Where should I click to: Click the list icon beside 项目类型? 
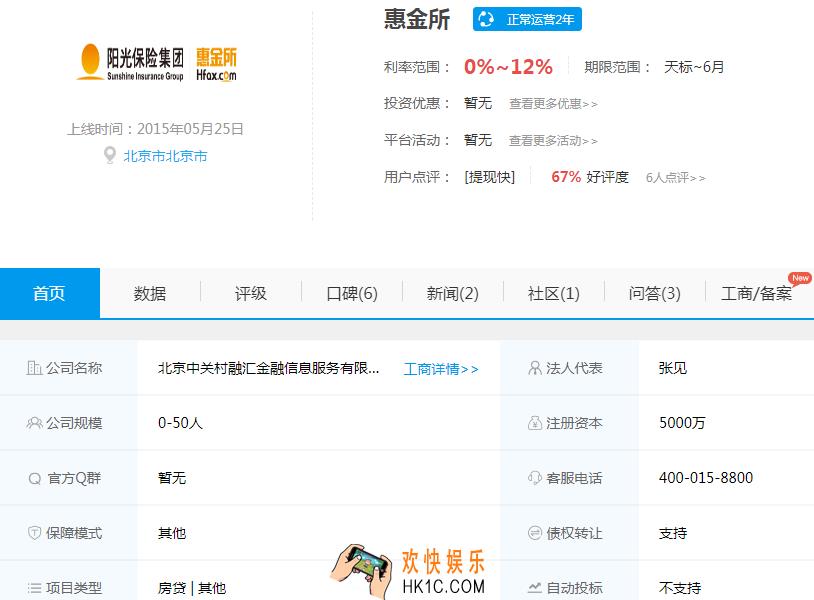[x=34, y=588]
